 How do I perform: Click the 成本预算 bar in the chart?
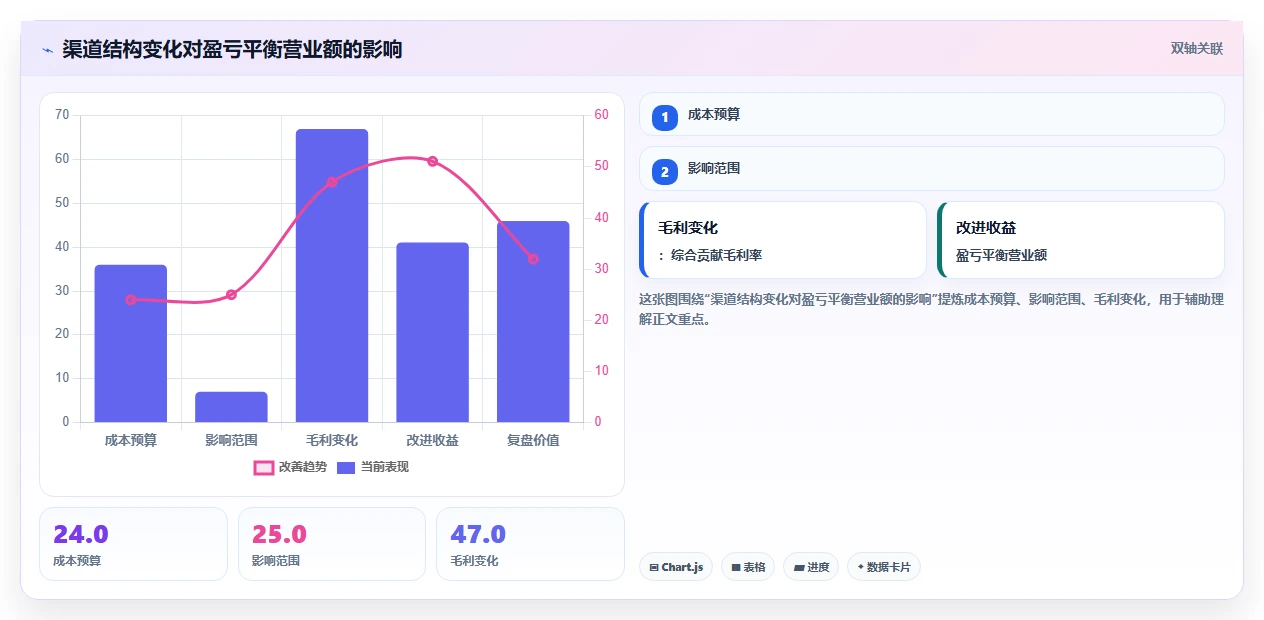tap(131, 343)
